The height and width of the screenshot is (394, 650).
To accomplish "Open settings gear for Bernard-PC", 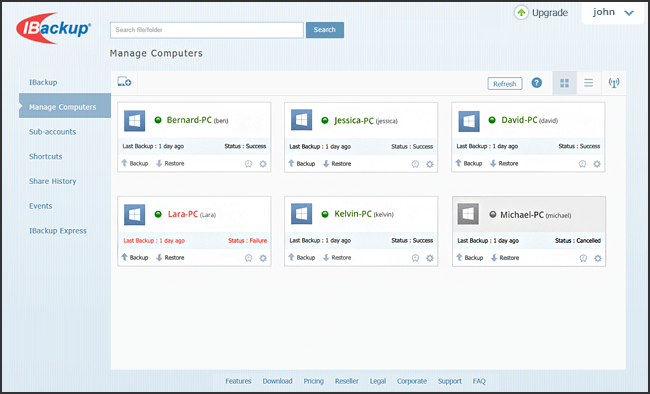I will point(263,164).
